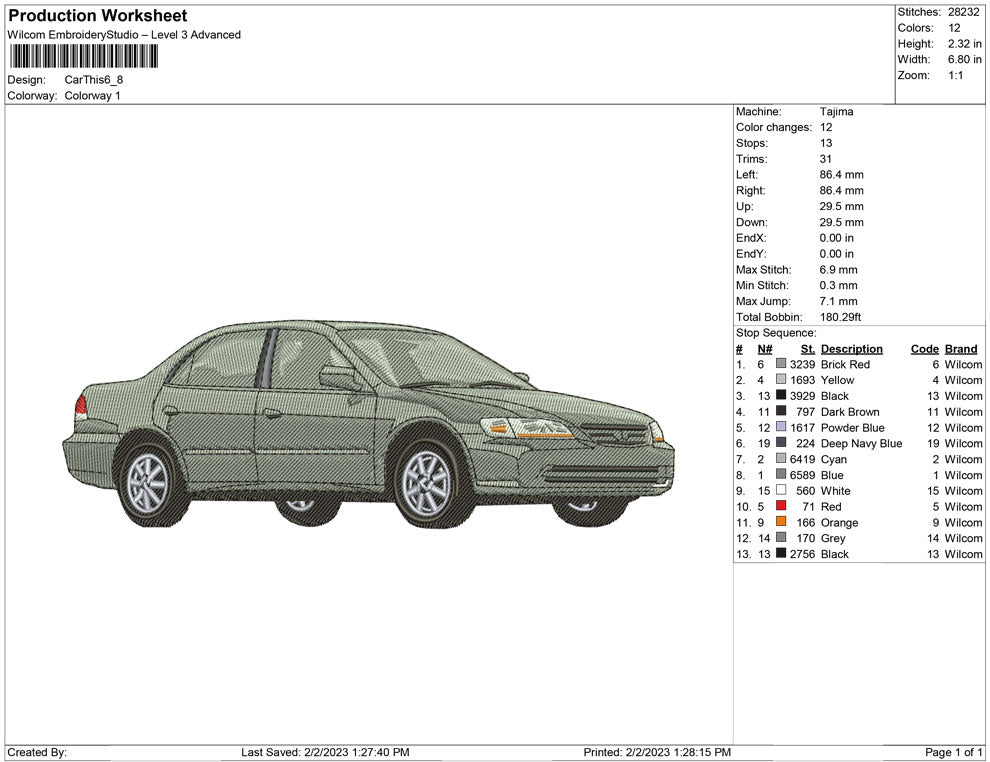Select the orange thread color swatch

click(x=781, y=522)
